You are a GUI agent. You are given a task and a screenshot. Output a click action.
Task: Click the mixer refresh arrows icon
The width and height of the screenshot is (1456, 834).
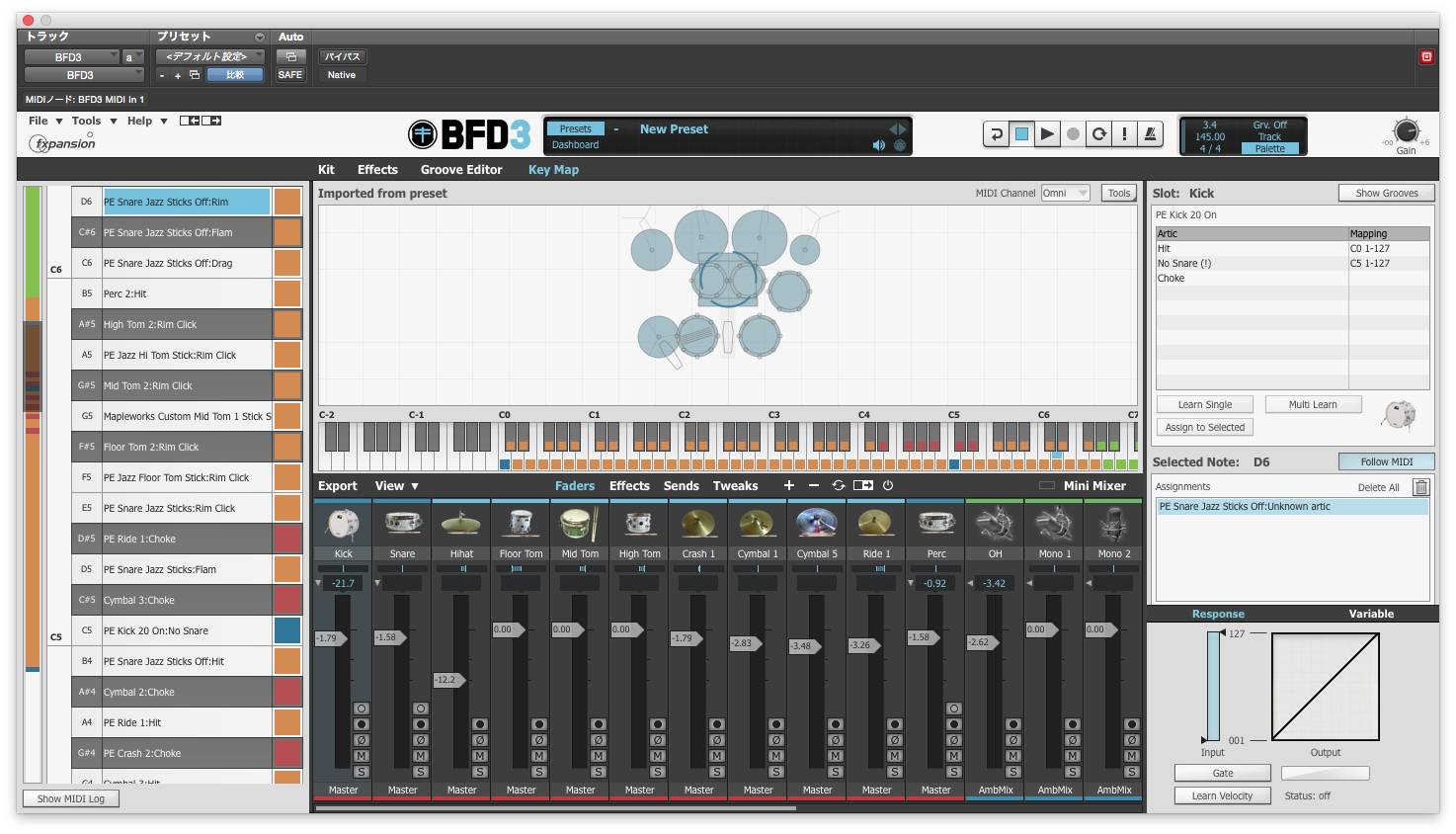pos(839,485)
